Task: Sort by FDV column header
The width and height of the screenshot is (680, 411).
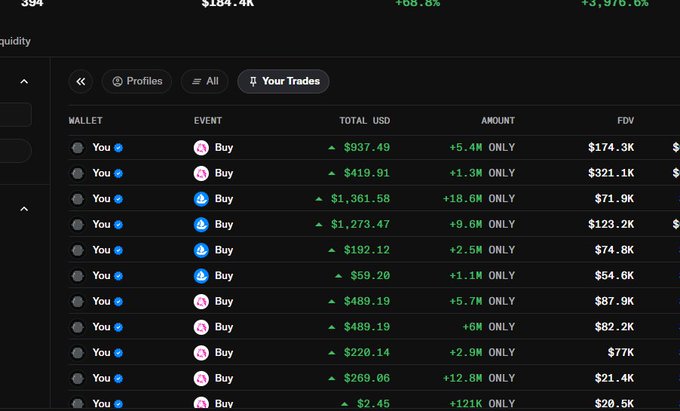Action: click(x=625, y=121)
